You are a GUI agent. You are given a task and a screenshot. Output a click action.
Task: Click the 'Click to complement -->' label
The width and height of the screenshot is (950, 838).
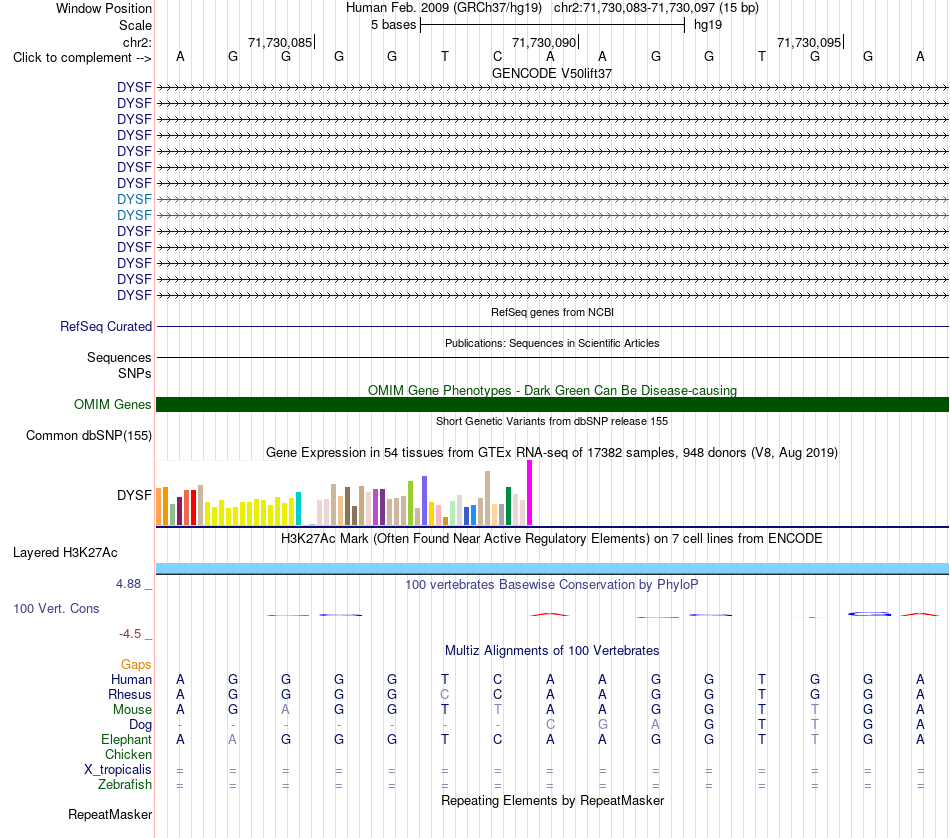coord(82,58)
